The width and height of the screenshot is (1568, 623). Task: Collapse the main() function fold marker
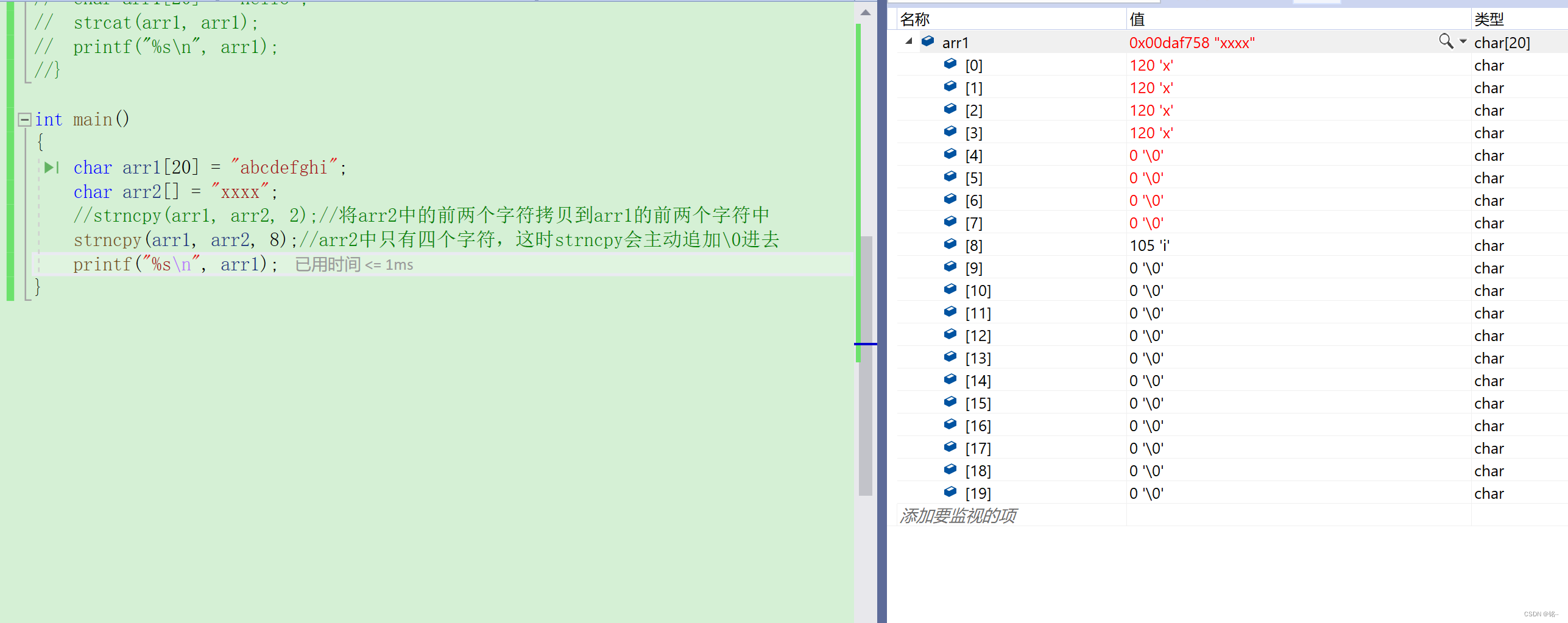point(24,119)
